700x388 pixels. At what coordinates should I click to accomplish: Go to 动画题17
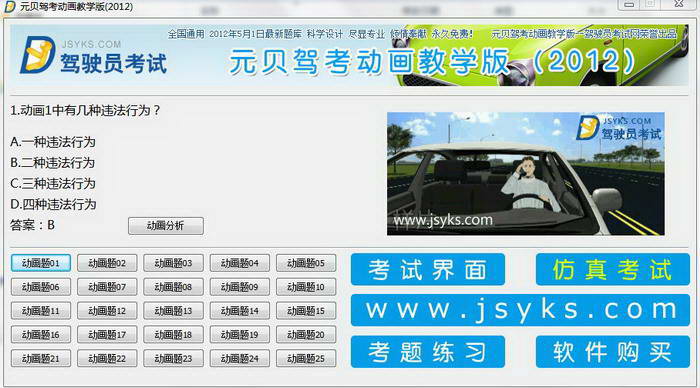click(x=107, y=334)
